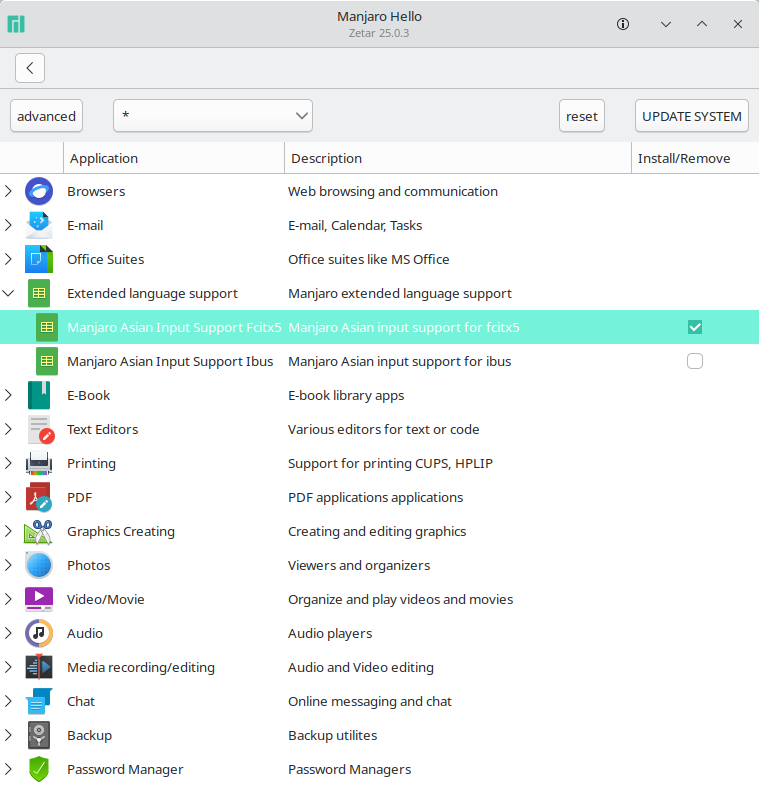
Task: Expand the Media recording/editing category
Action: (x=9, y=667)
